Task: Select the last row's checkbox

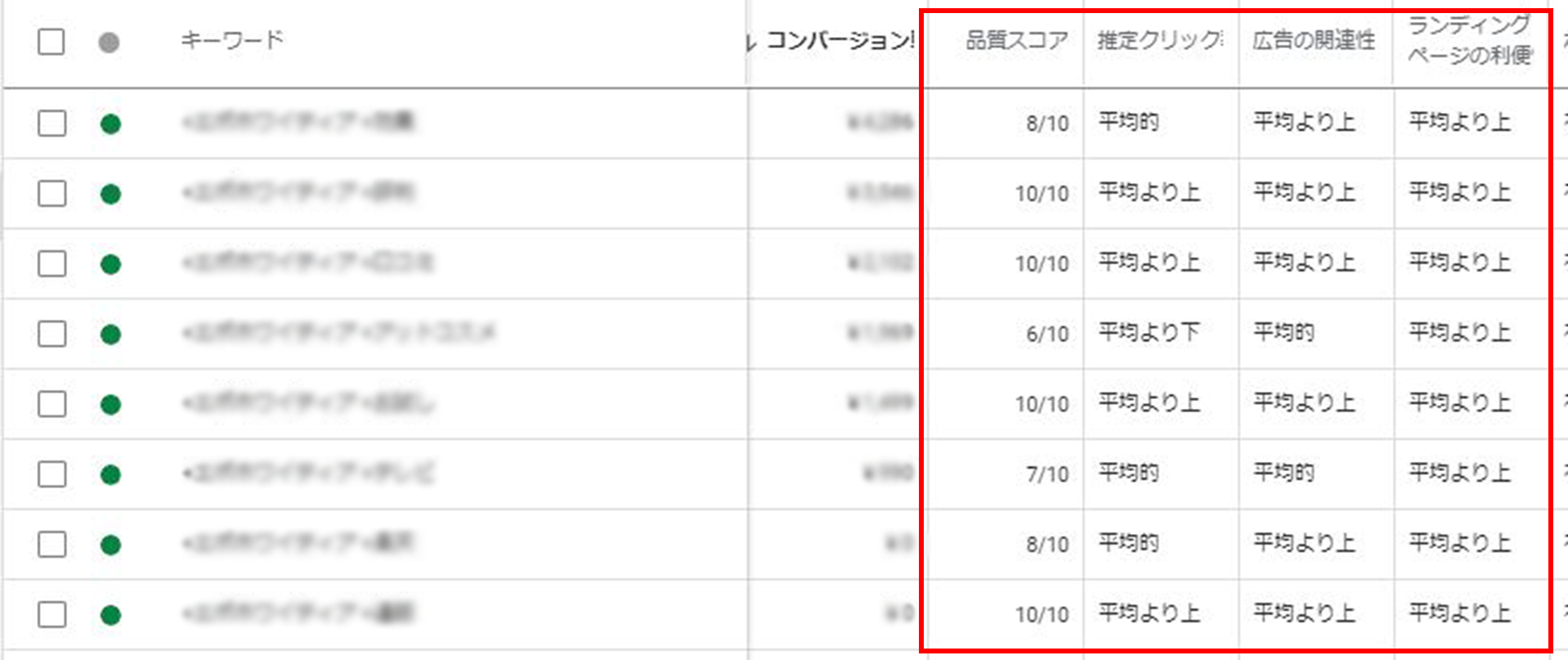Action: (x=52, y=614)
